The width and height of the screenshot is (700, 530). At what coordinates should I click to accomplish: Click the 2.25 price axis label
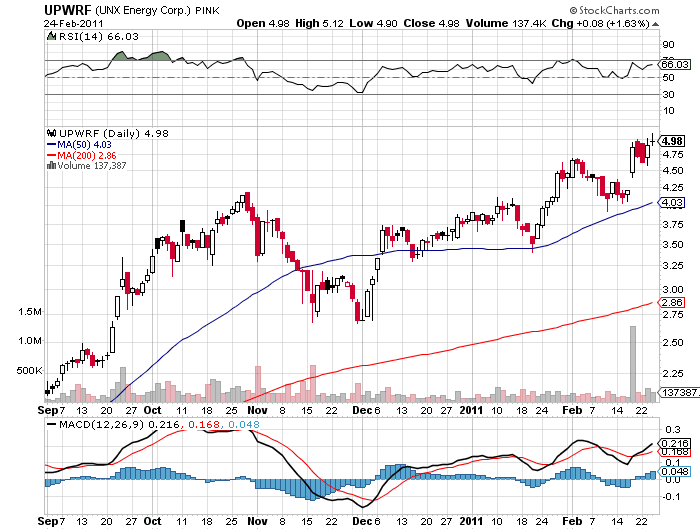pyautogui.click(x=673, y=373)
